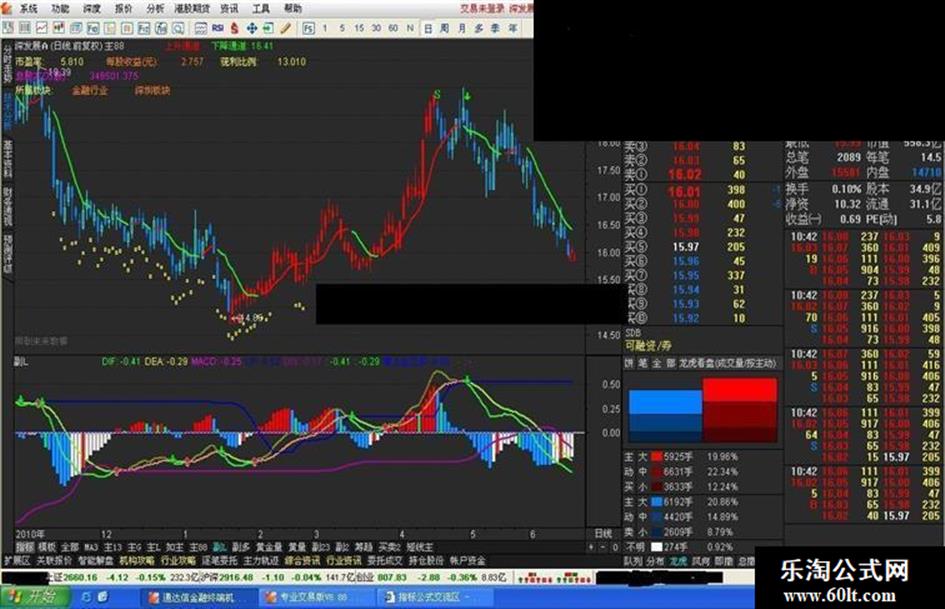Click the plus zoom button beside 日线
This screenshot has width=945, height=609.
pyautogui.click(x=591, y=547)
